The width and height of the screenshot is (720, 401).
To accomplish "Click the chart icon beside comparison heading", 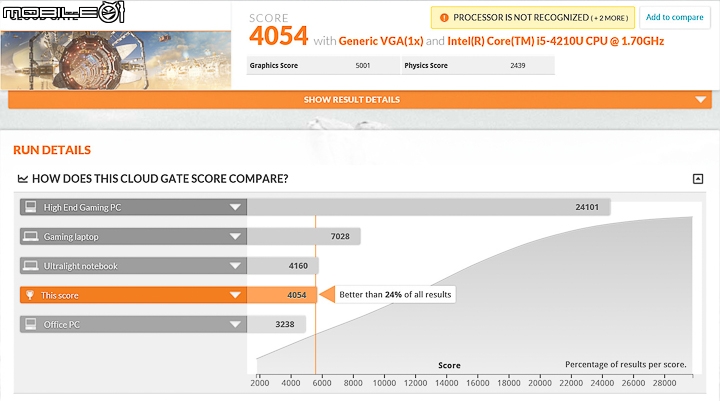I will [22, 179].
